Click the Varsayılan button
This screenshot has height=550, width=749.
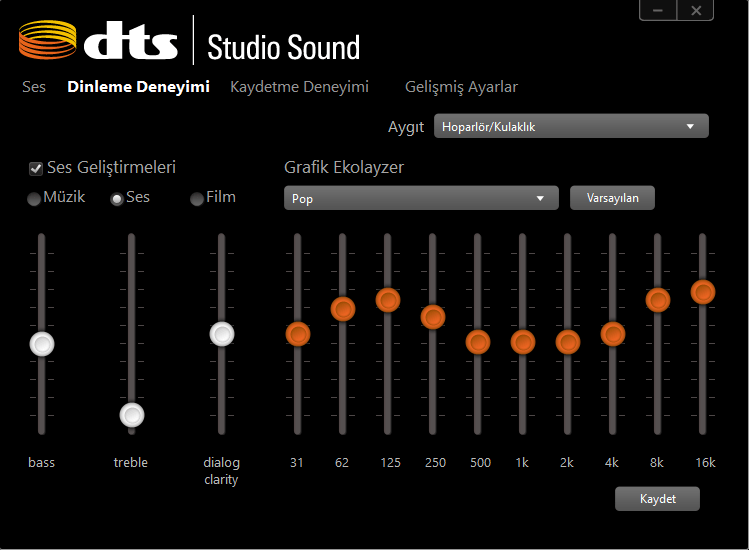click(x=612, y=198)
